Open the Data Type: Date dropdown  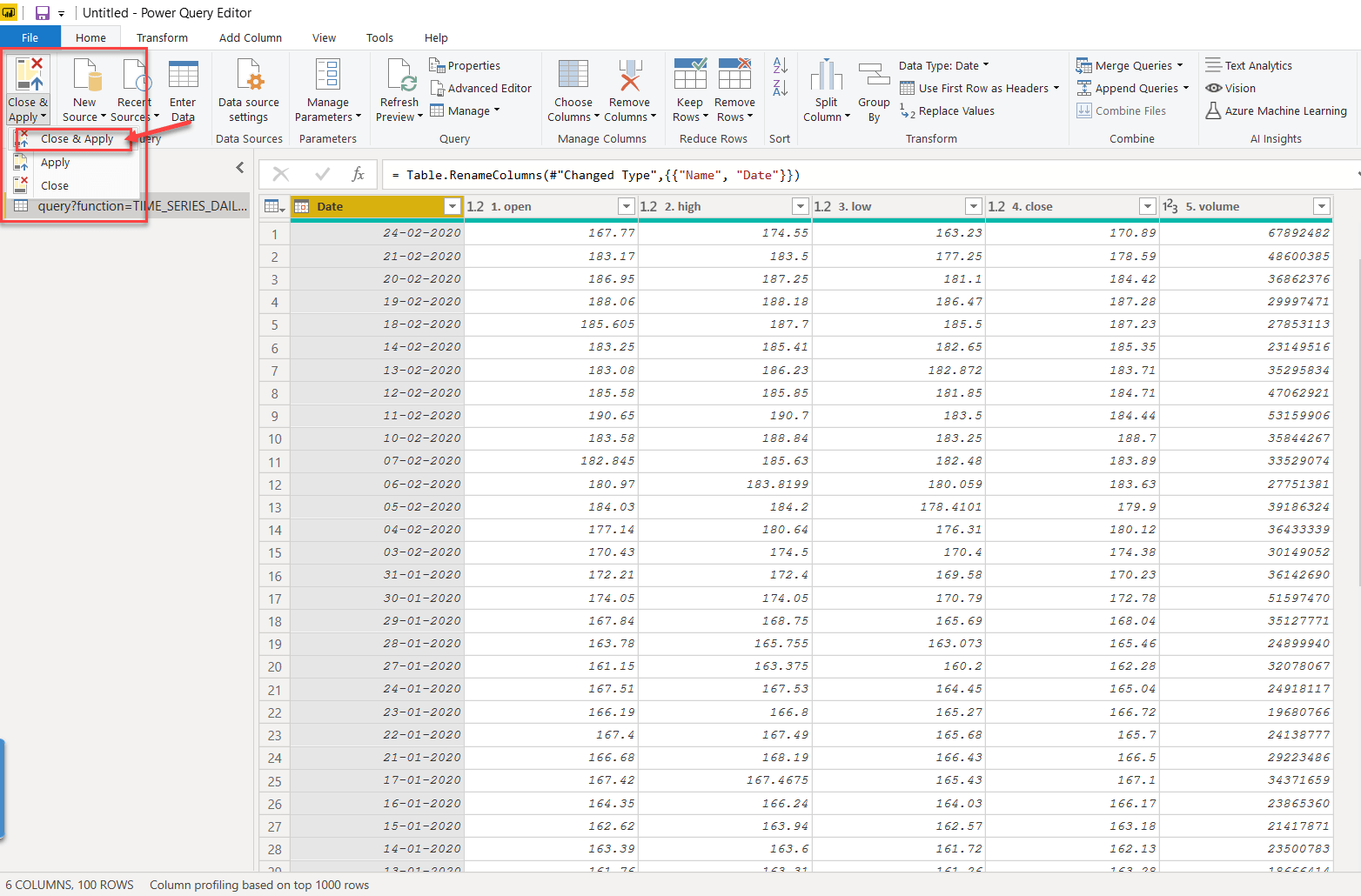pos(943,66)
